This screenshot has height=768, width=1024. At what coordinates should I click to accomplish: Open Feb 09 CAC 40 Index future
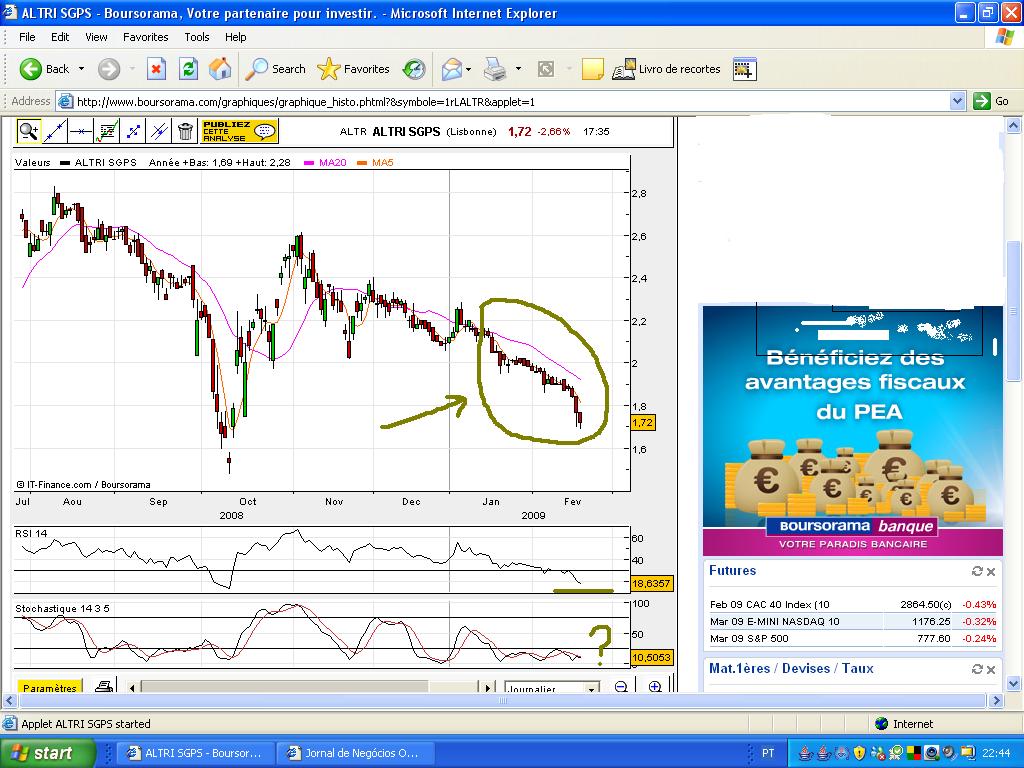[769, 605]
